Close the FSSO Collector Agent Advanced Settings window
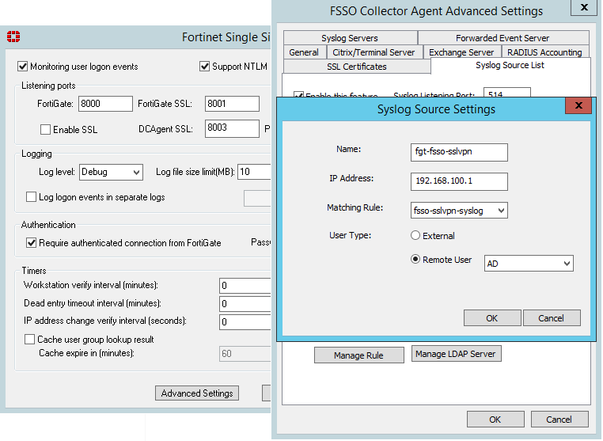603x441 pixels. coord(579,11)
